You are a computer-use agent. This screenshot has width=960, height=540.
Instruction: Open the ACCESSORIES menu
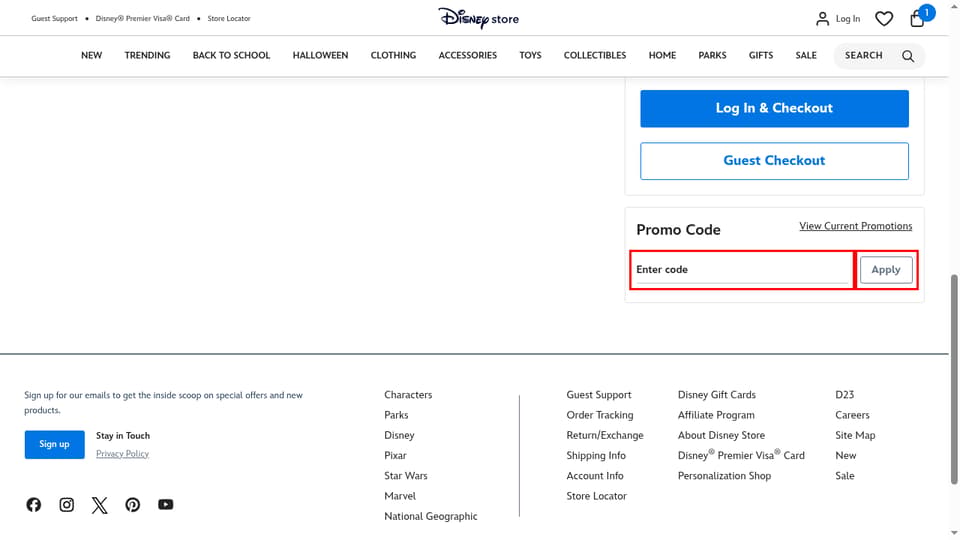(x=468, y=55)
